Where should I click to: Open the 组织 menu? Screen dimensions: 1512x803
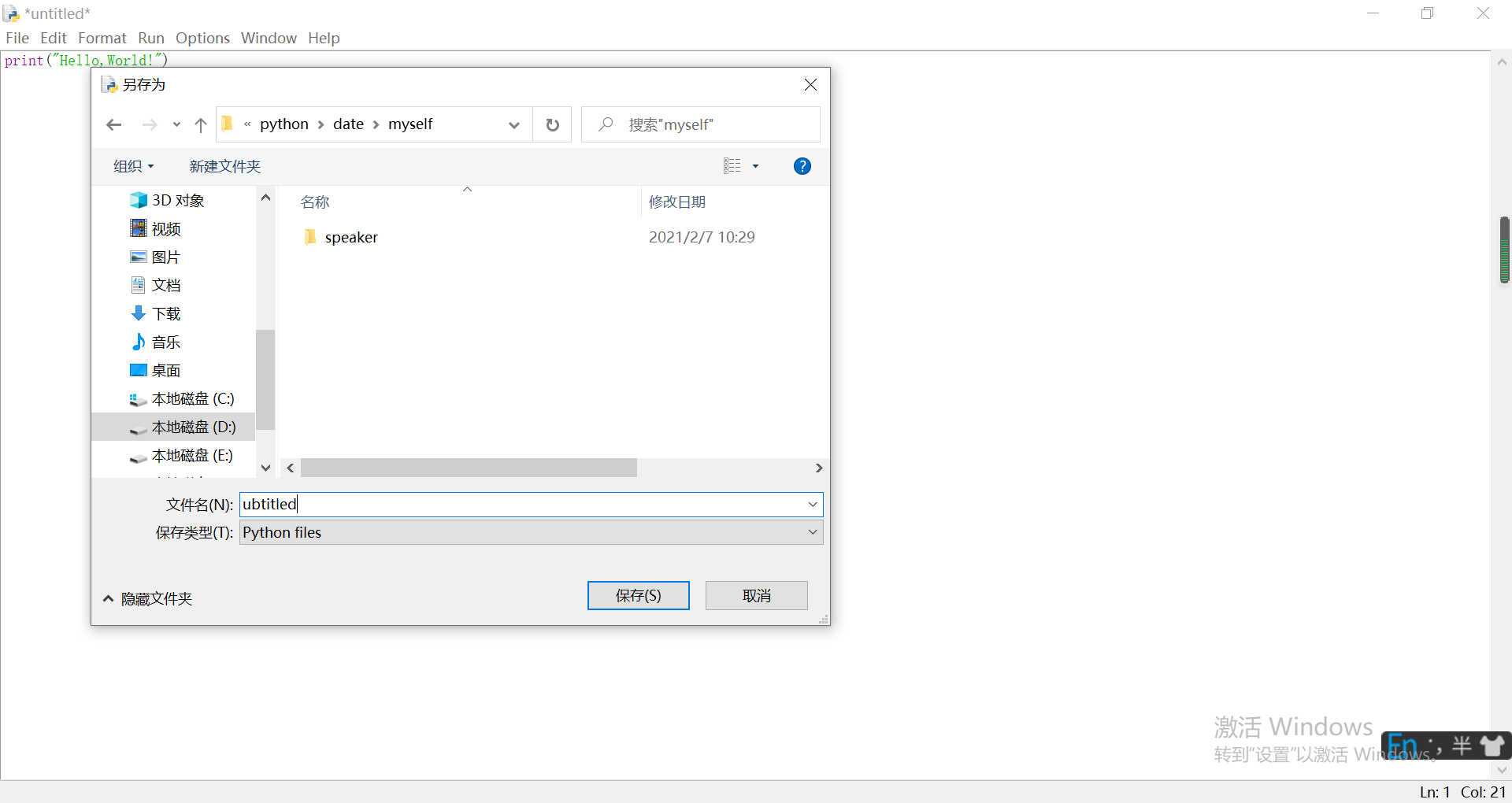(x=133, y=166)
